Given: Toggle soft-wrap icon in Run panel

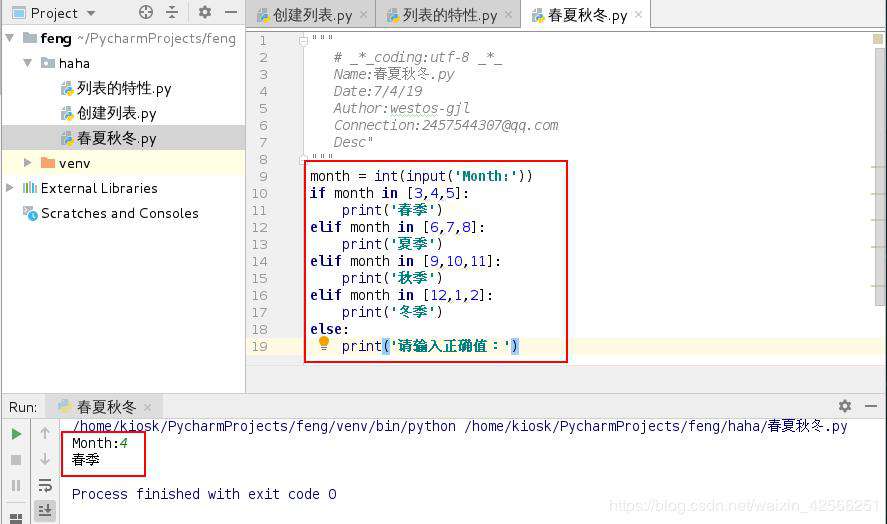Looking at the screenshot, I should (45, 485).
